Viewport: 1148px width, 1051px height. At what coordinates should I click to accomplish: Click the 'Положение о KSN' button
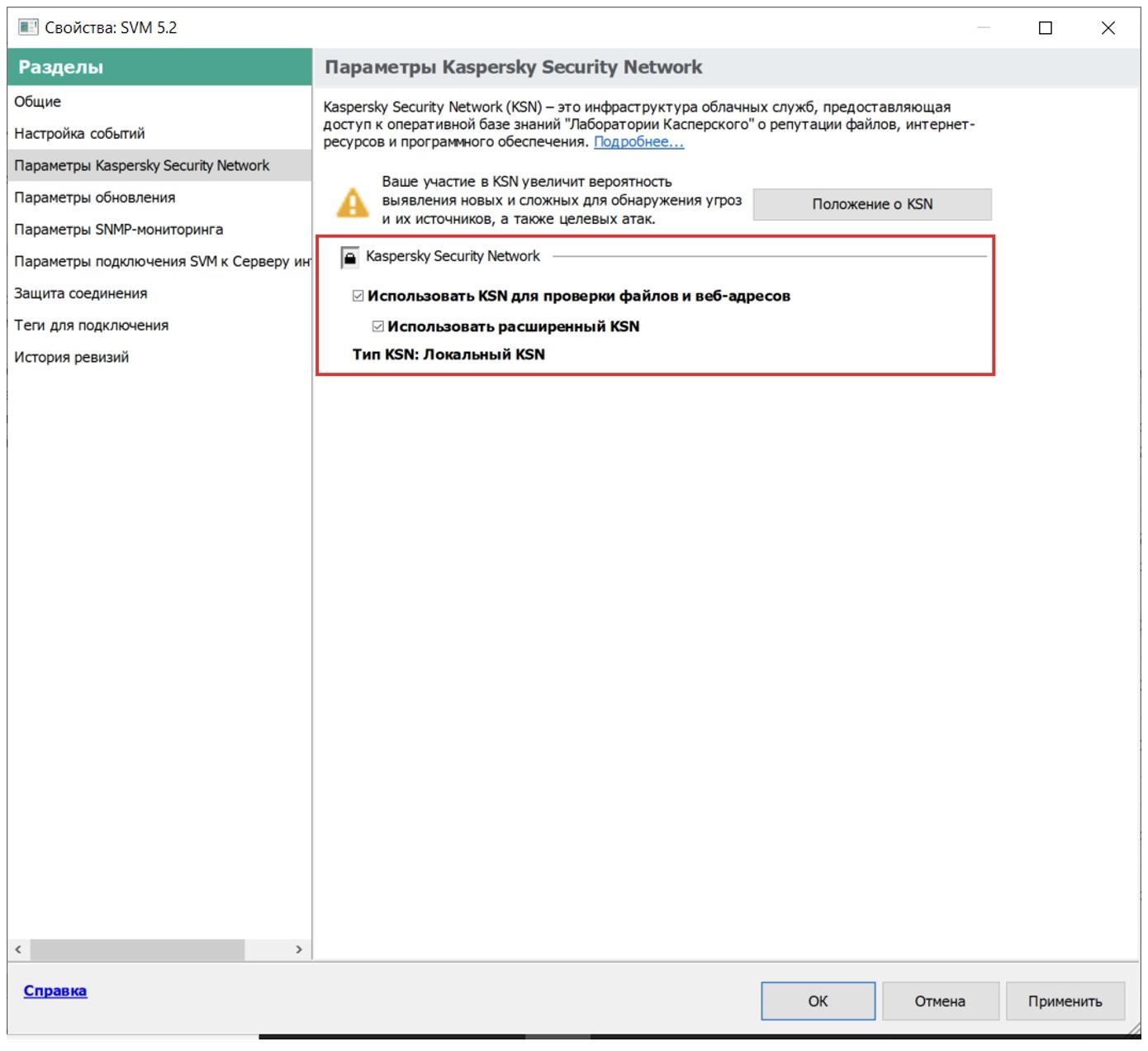872,204
